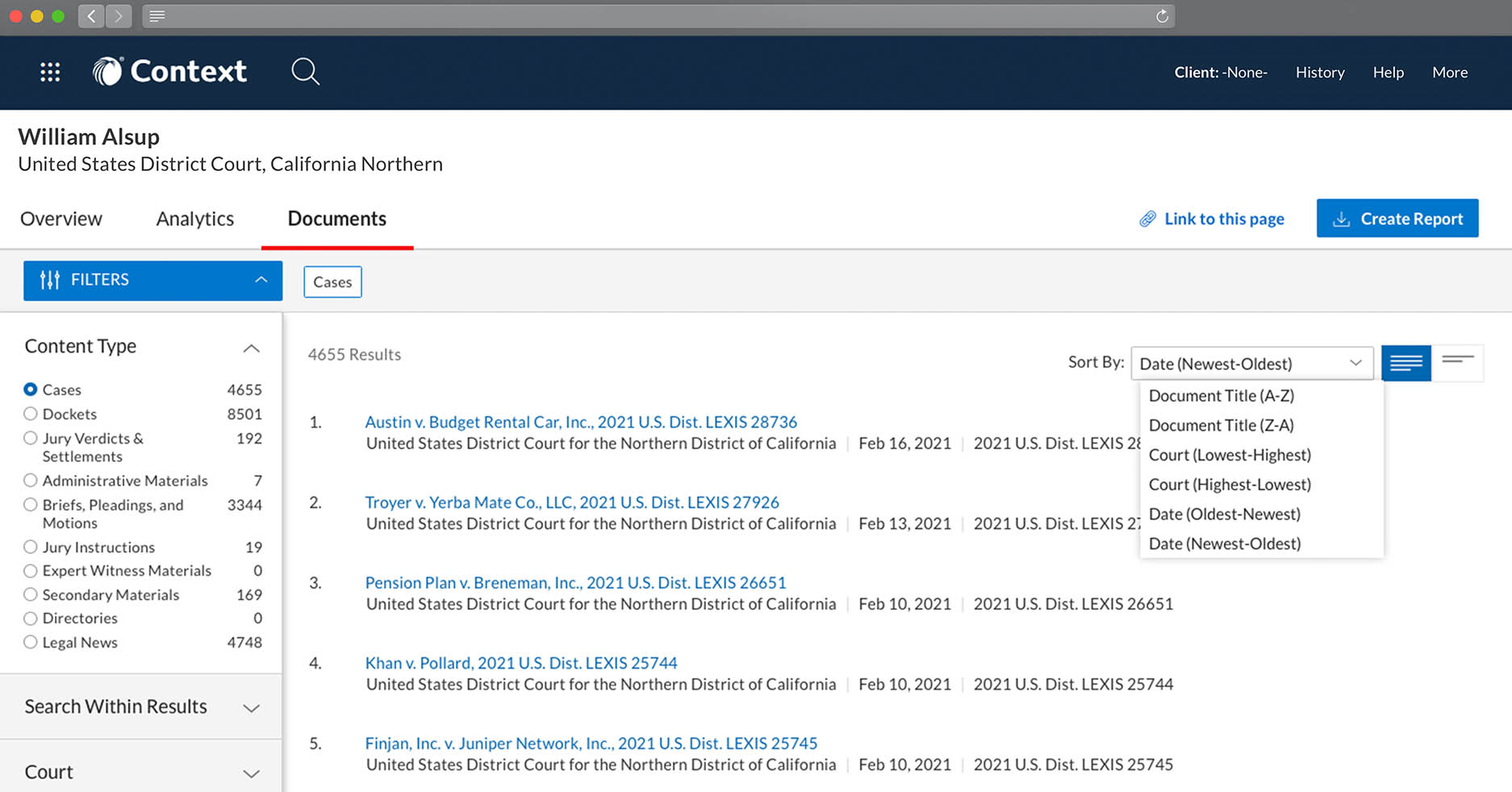The image size is (1512, 792).
Task: Choose Jury Instructions content type
Action: [31, 547]
